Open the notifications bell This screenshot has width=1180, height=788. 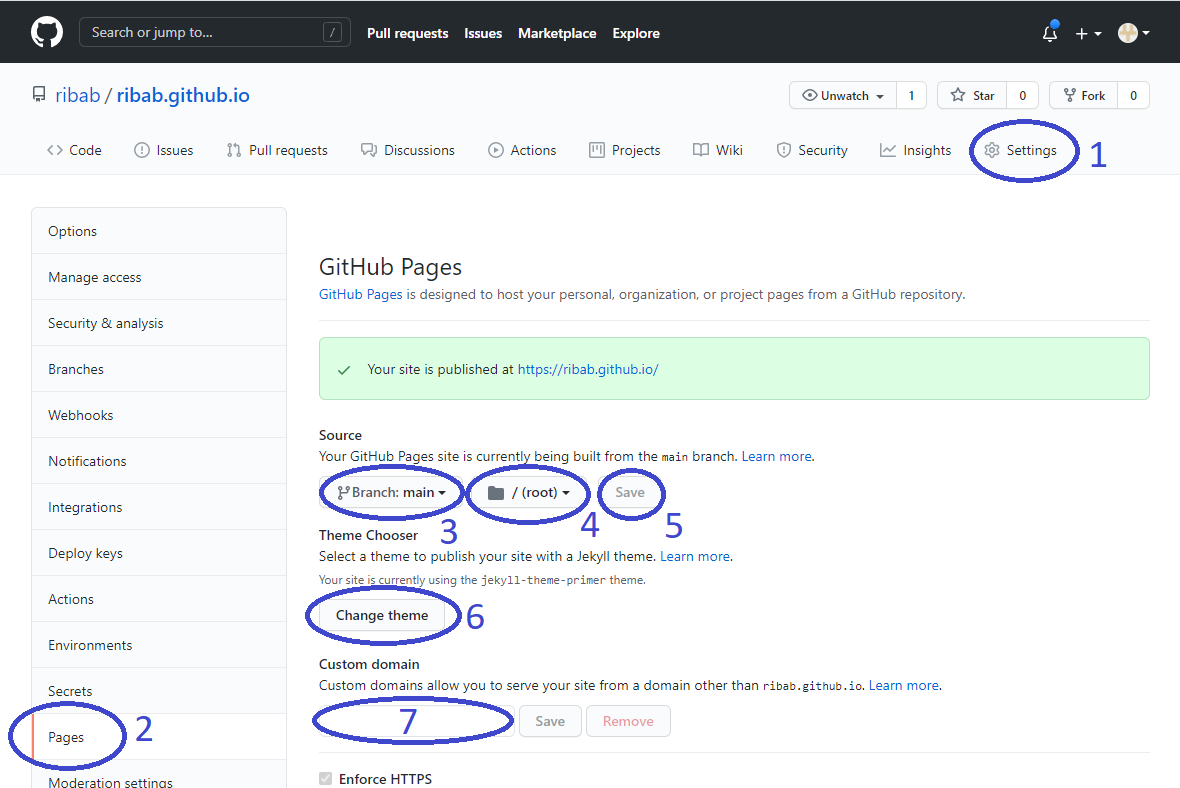[x=1050, y=33]
